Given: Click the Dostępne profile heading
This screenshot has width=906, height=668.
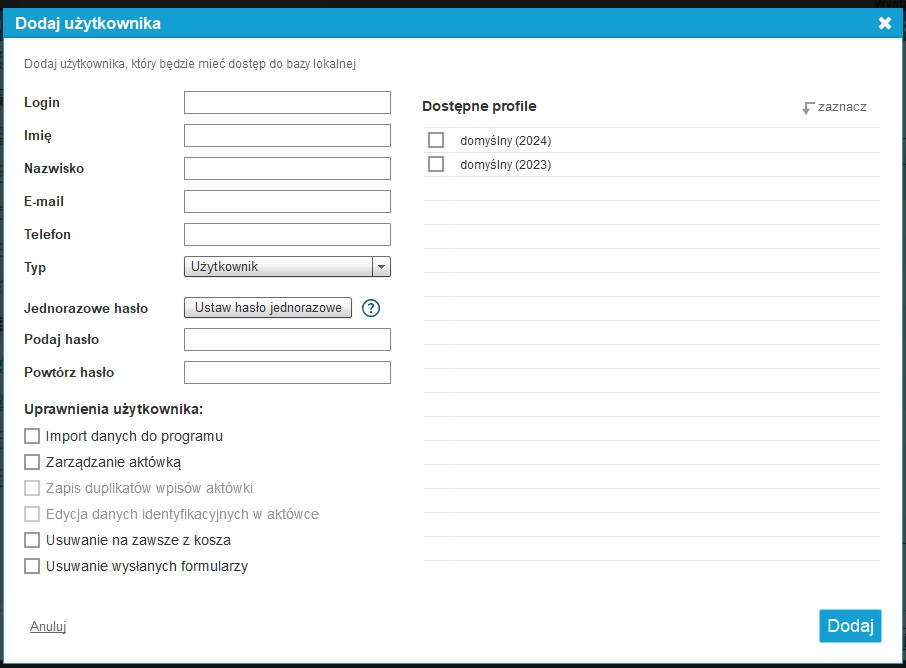Looking at the screenshot, I should pyautogui.click(x=479, y=106).
